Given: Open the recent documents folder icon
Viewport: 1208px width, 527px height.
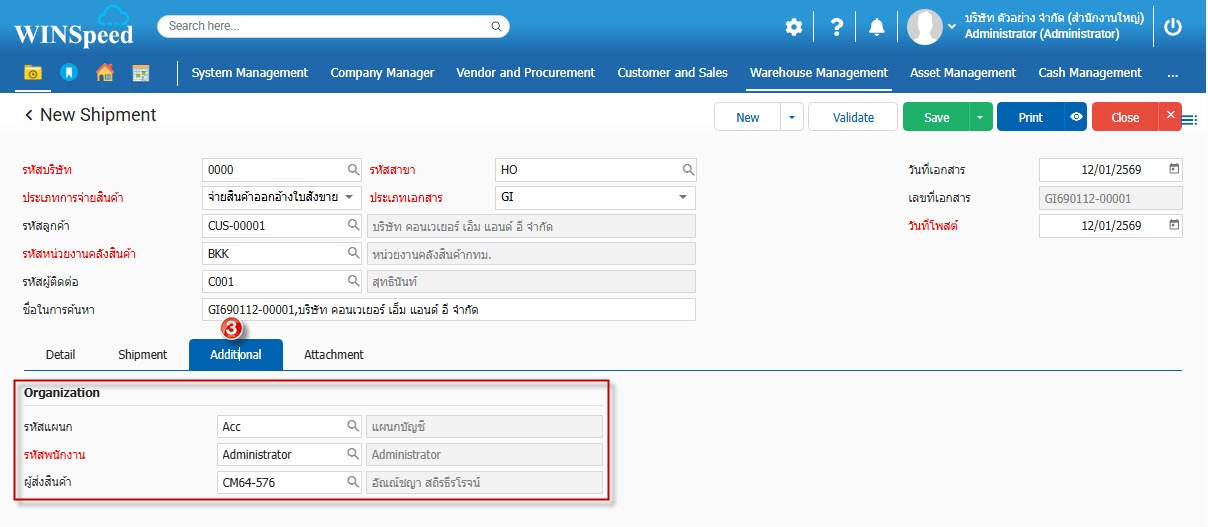Looking at the screenshot, I should 33,73.
